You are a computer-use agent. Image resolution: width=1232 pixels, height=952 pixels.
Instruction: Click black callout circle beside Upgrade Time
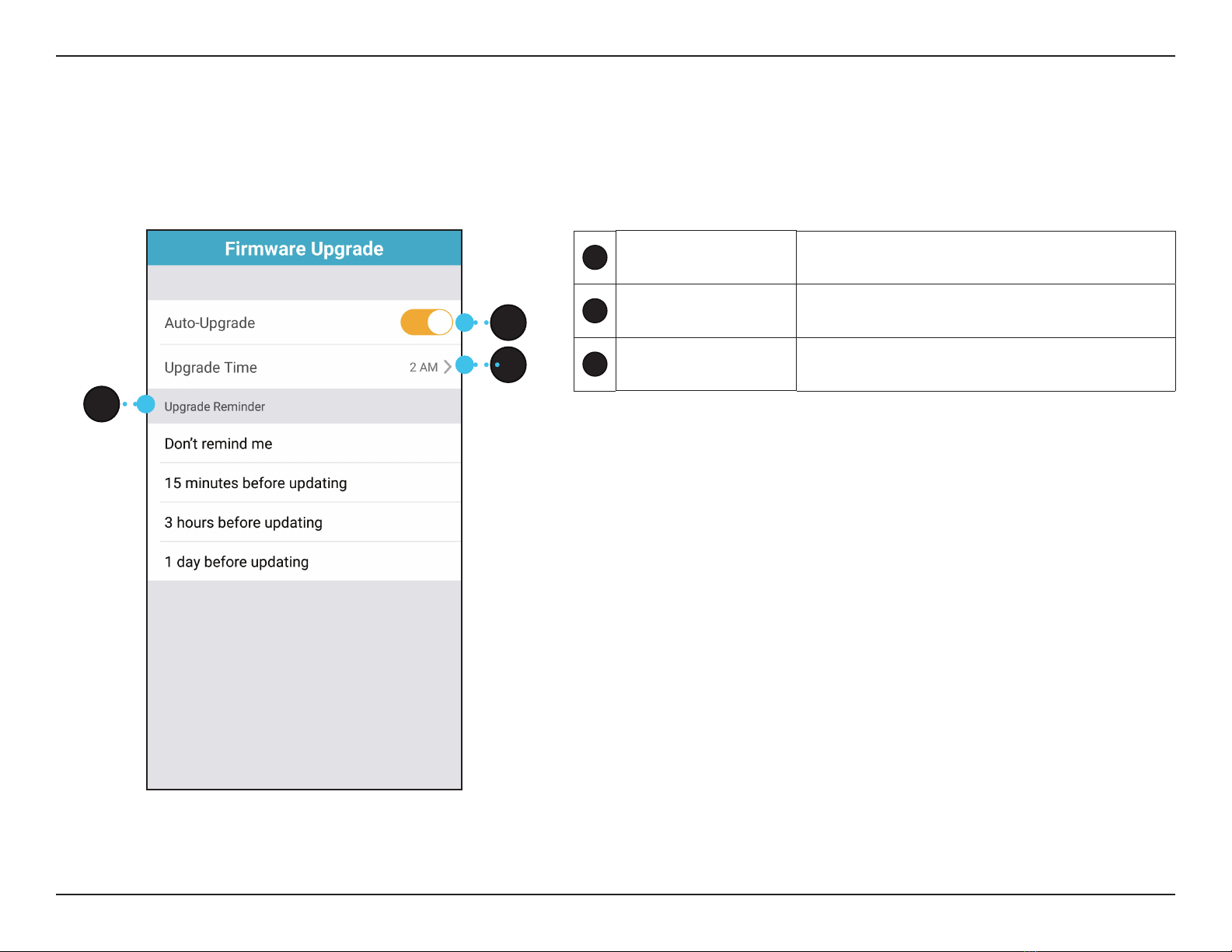pos(508,364)
